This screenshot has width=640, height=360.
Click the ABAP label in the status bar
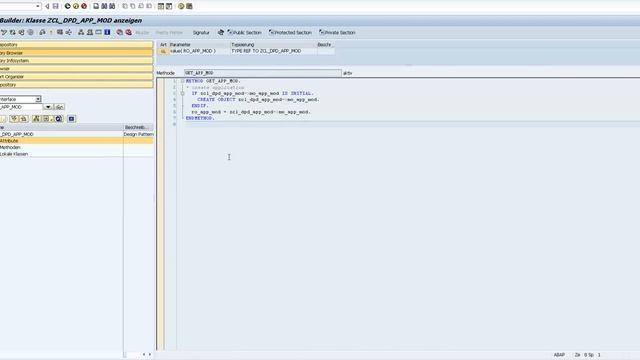click(x=559, y=355)
